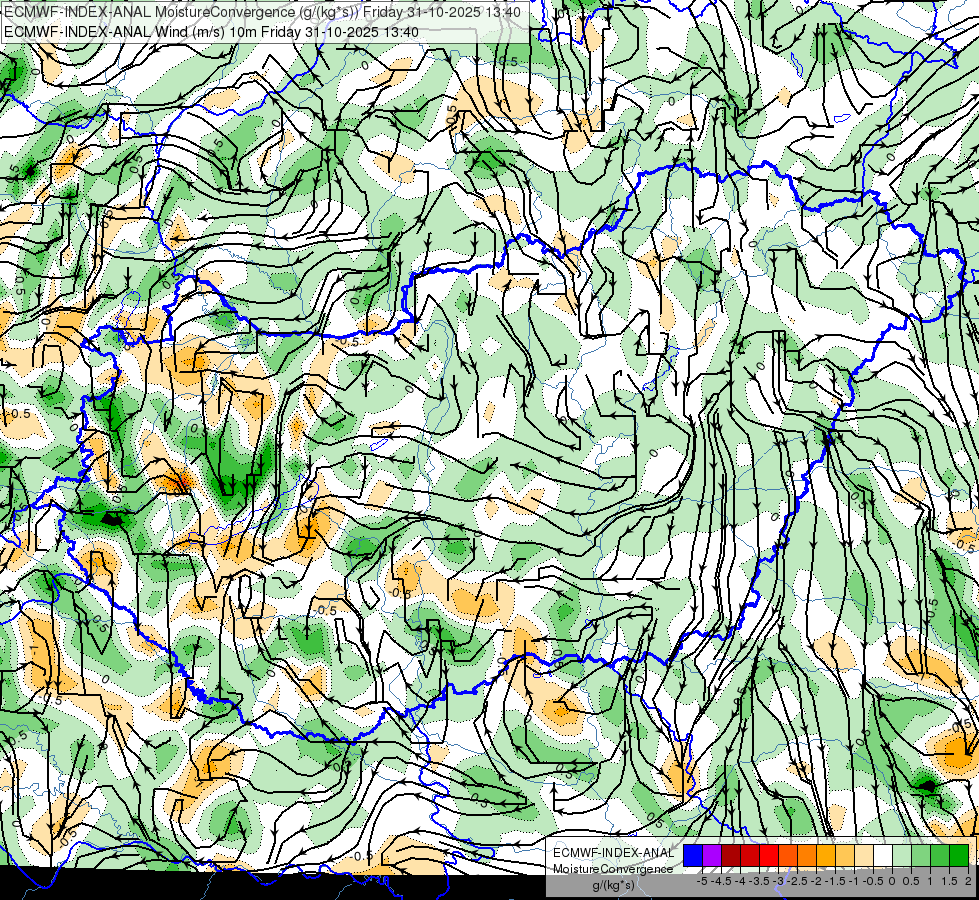Select the darkest green legend swatch
Image resolution: width=979 pixels, height=900 pixels.
959,856
